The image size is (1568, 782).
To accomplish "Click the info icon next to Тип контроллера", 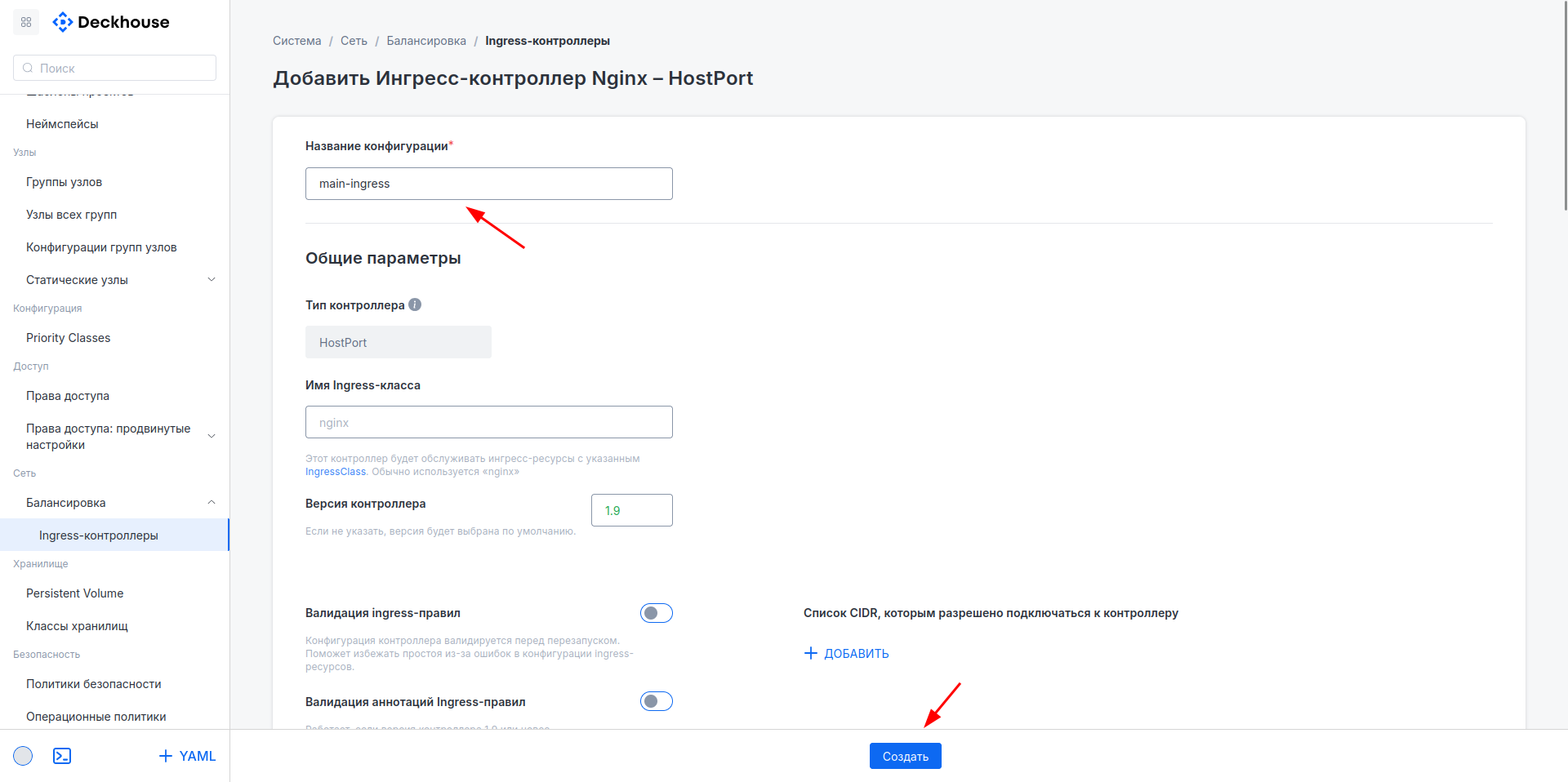I will [x=415, y=304].
